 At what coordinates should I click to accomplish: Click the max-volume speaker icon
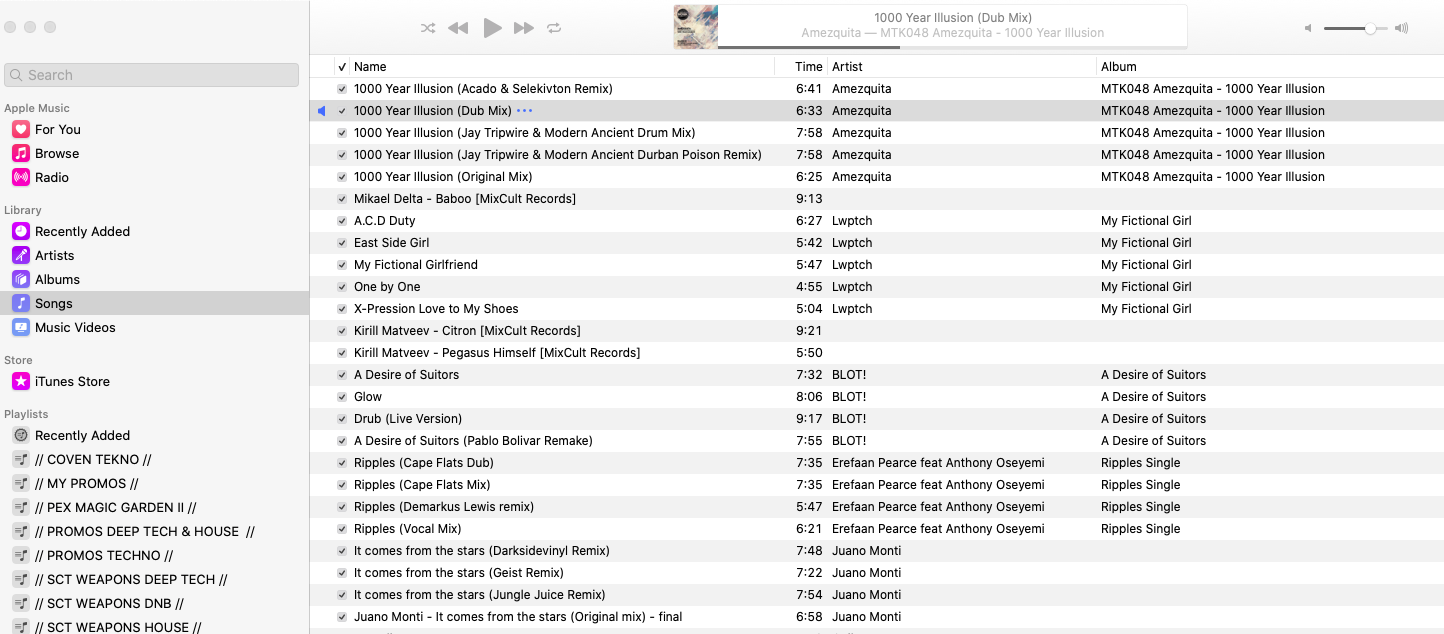click(1401, 29)
